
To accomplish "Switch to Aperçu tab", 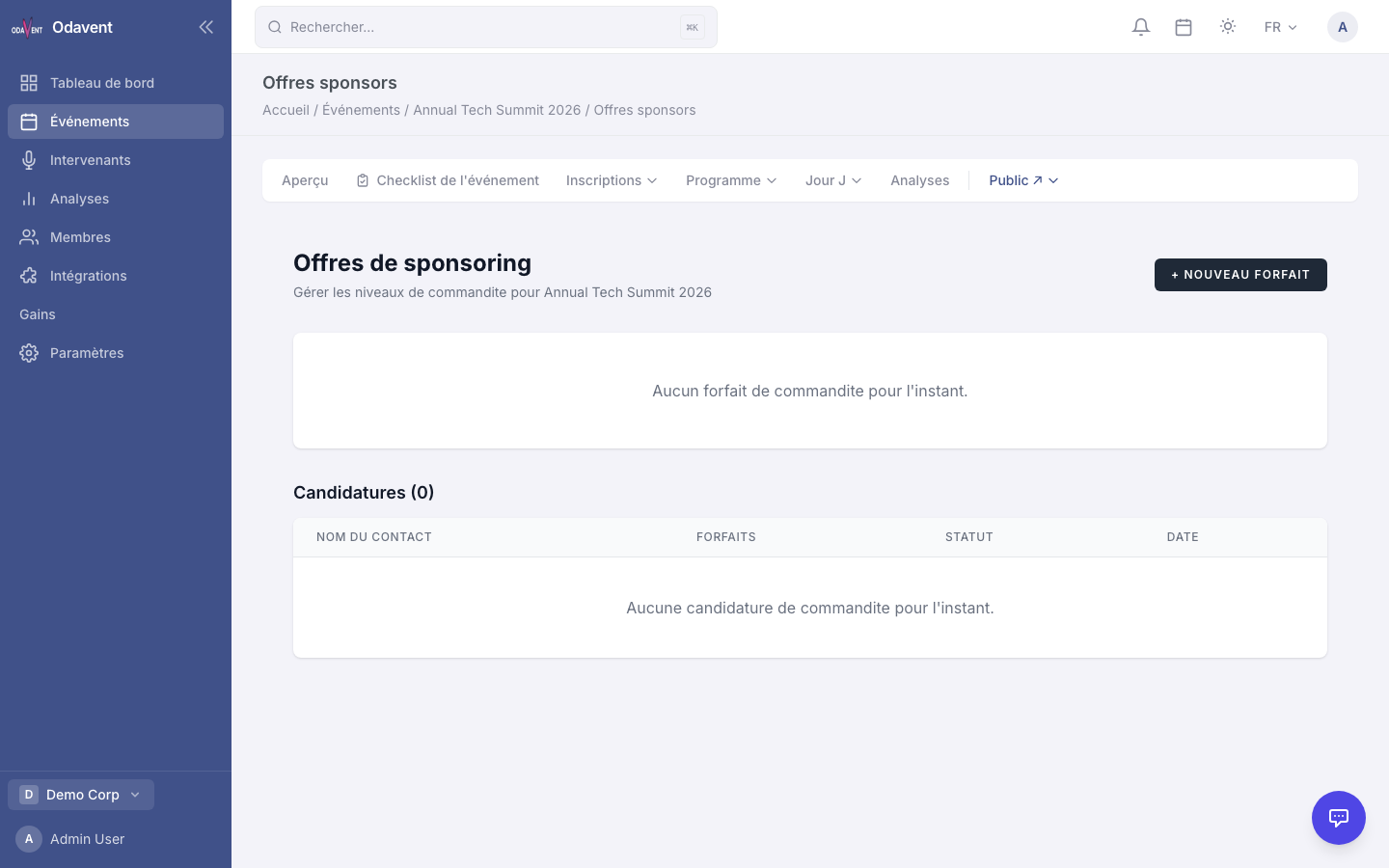I will pos(305,180).
